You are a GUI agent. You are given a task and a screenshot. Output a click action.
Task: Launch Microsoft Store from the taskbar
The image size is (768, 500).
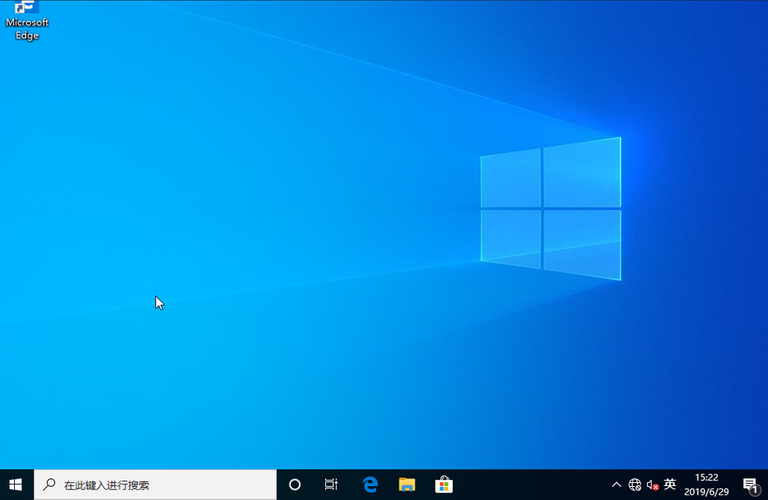[444, 484]
